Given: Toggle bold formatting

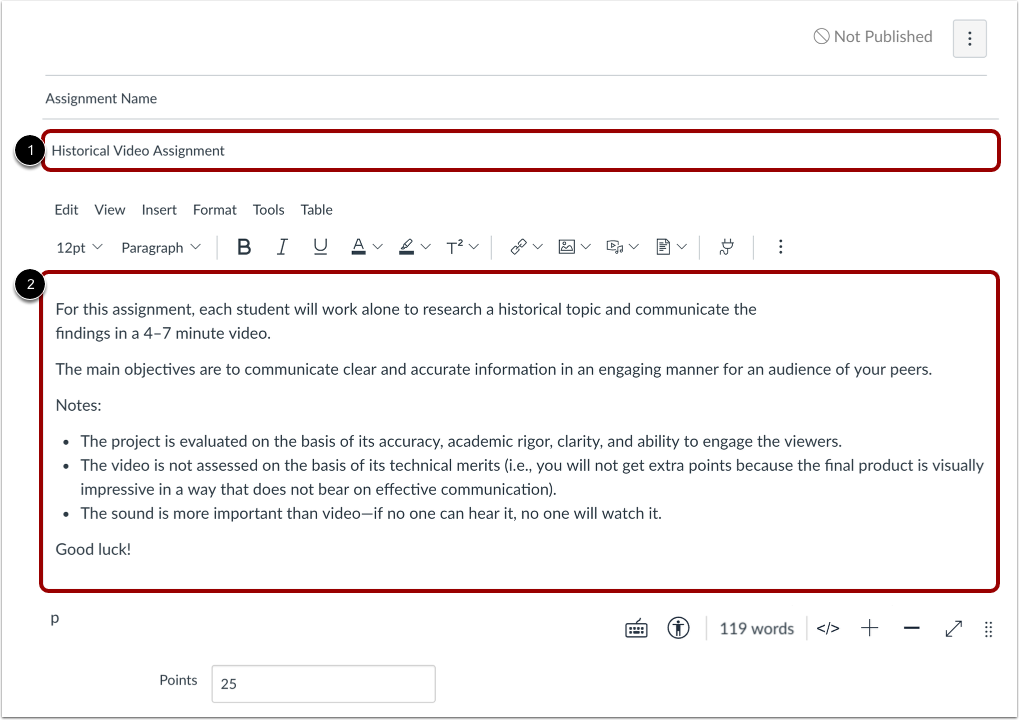Looking at the screenshot, I should point(243,246).
